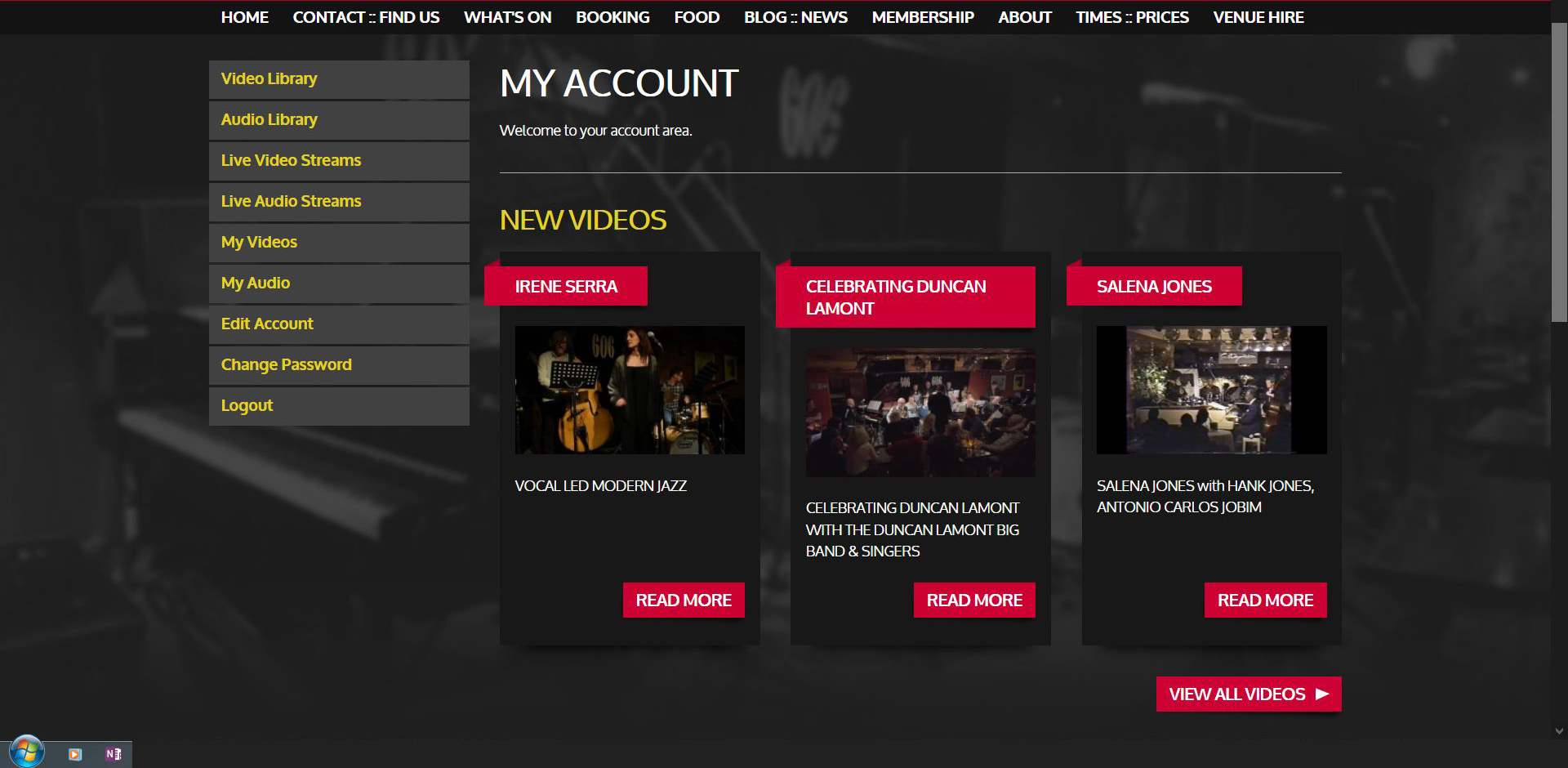
Task: Open the media player taskbar icon
Action: point(75,754)
